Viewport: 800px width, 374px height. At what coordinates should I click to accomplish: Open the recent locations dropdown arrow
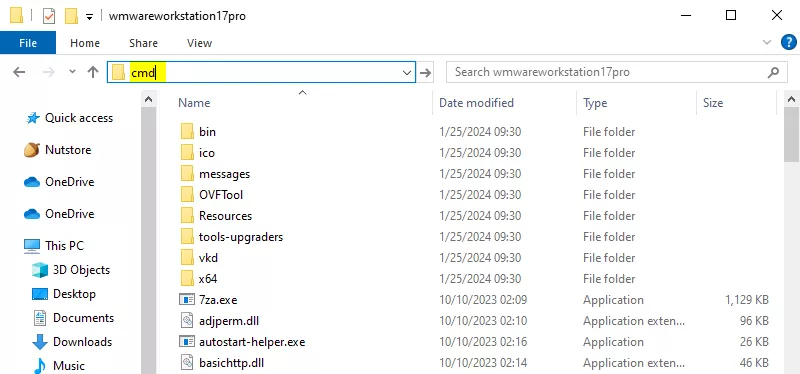[x=72, y=72]
